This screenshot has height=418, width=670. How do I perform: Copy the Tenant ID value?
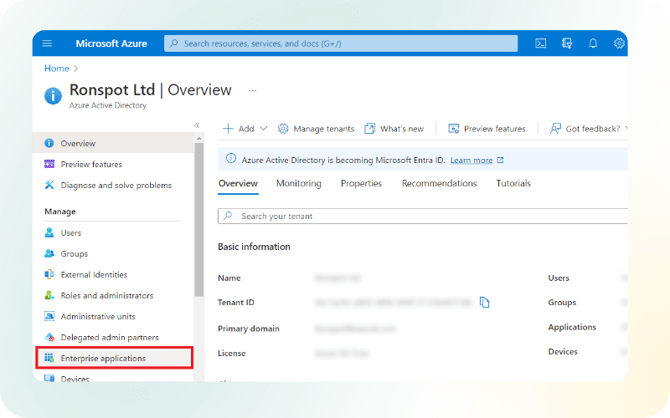[x=484, y=302]
